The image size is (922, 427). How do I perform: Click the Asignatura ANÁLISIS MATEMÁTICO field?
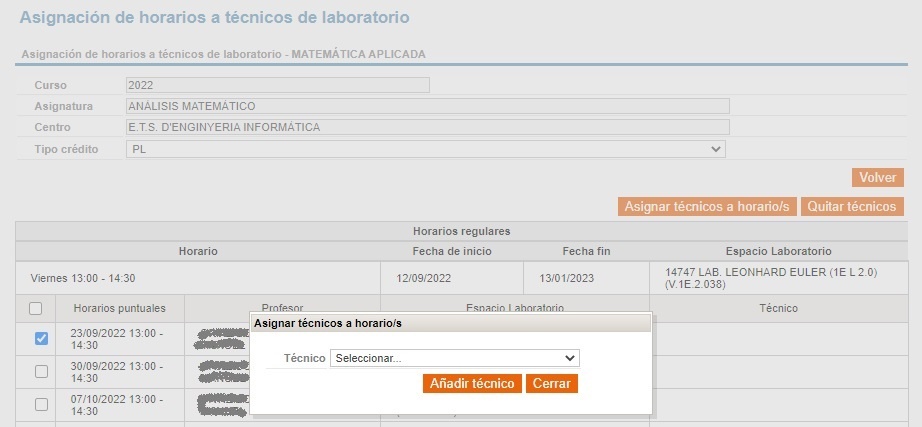427,106
